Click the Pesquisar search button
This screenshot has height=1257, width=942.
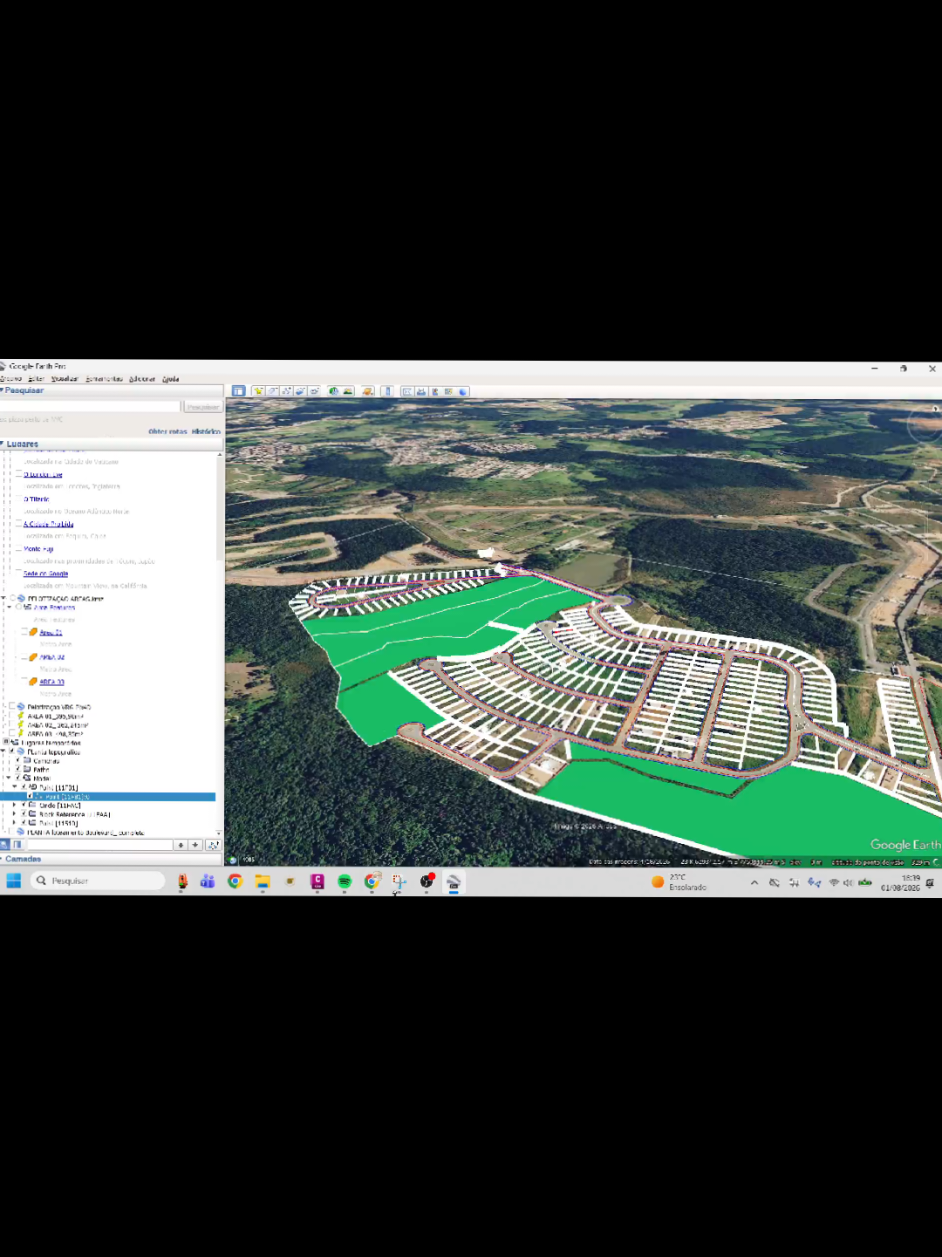pyautogui.click(x=203, y=407)
